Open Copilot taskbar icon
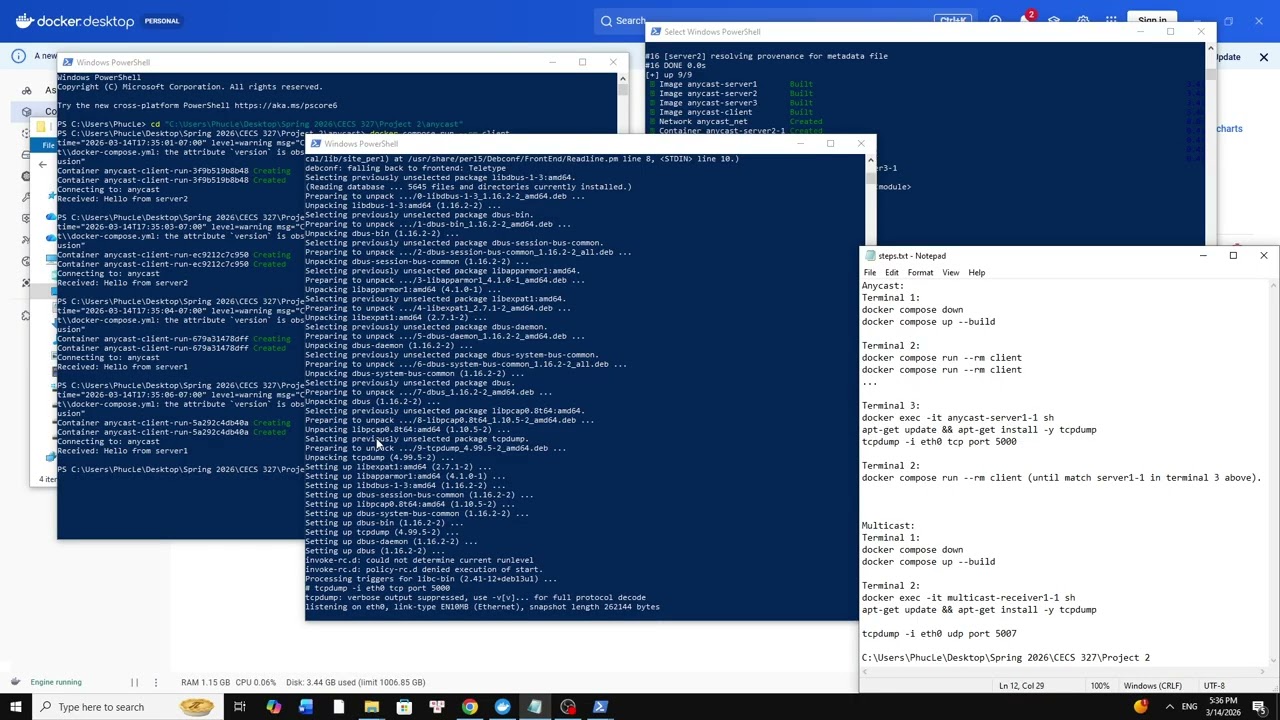 coord(273,707)
